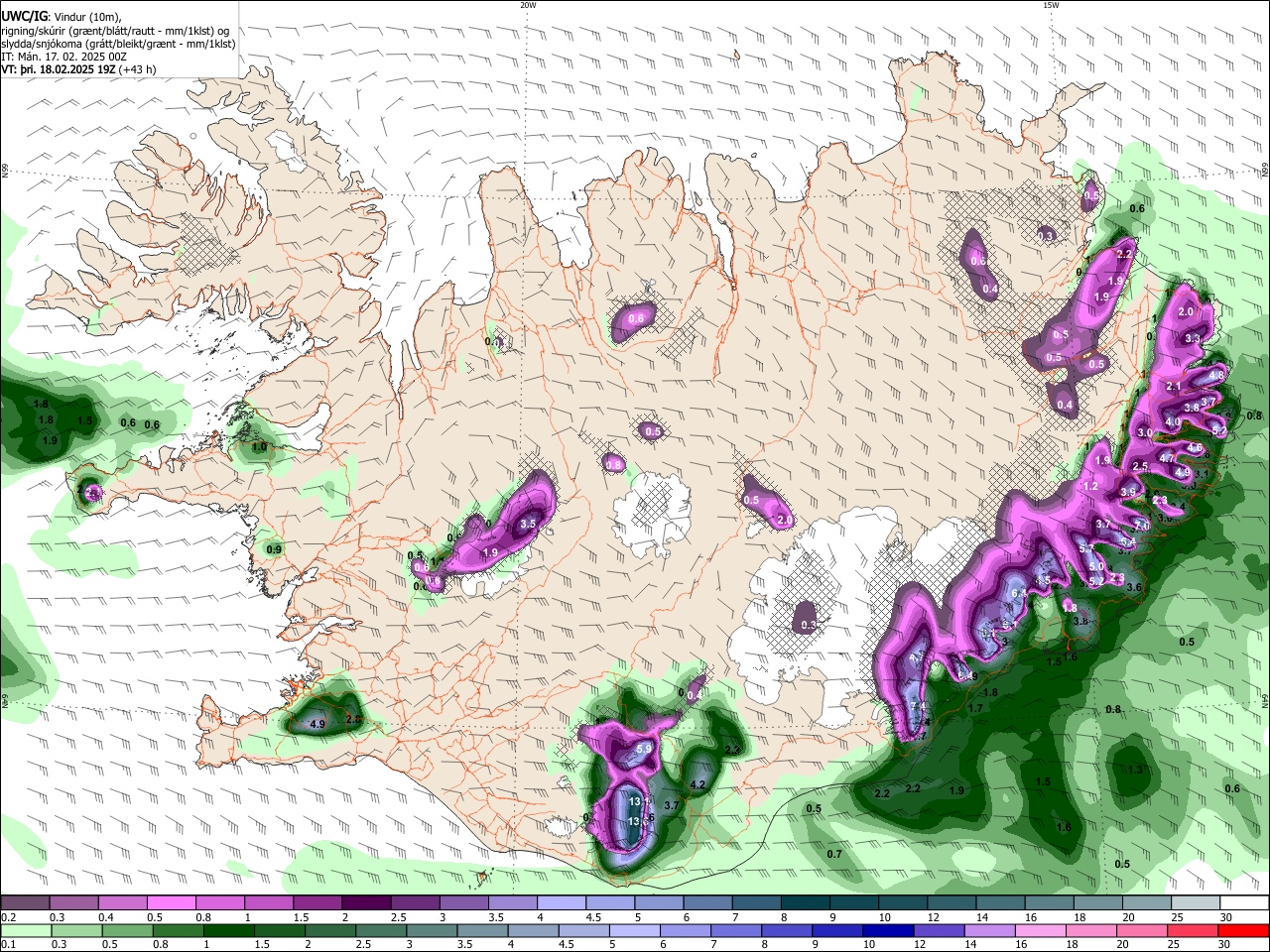Click the 10 label in the purple legend row
This screenshot has width=1270, height=952.
[x=885, y=917]
